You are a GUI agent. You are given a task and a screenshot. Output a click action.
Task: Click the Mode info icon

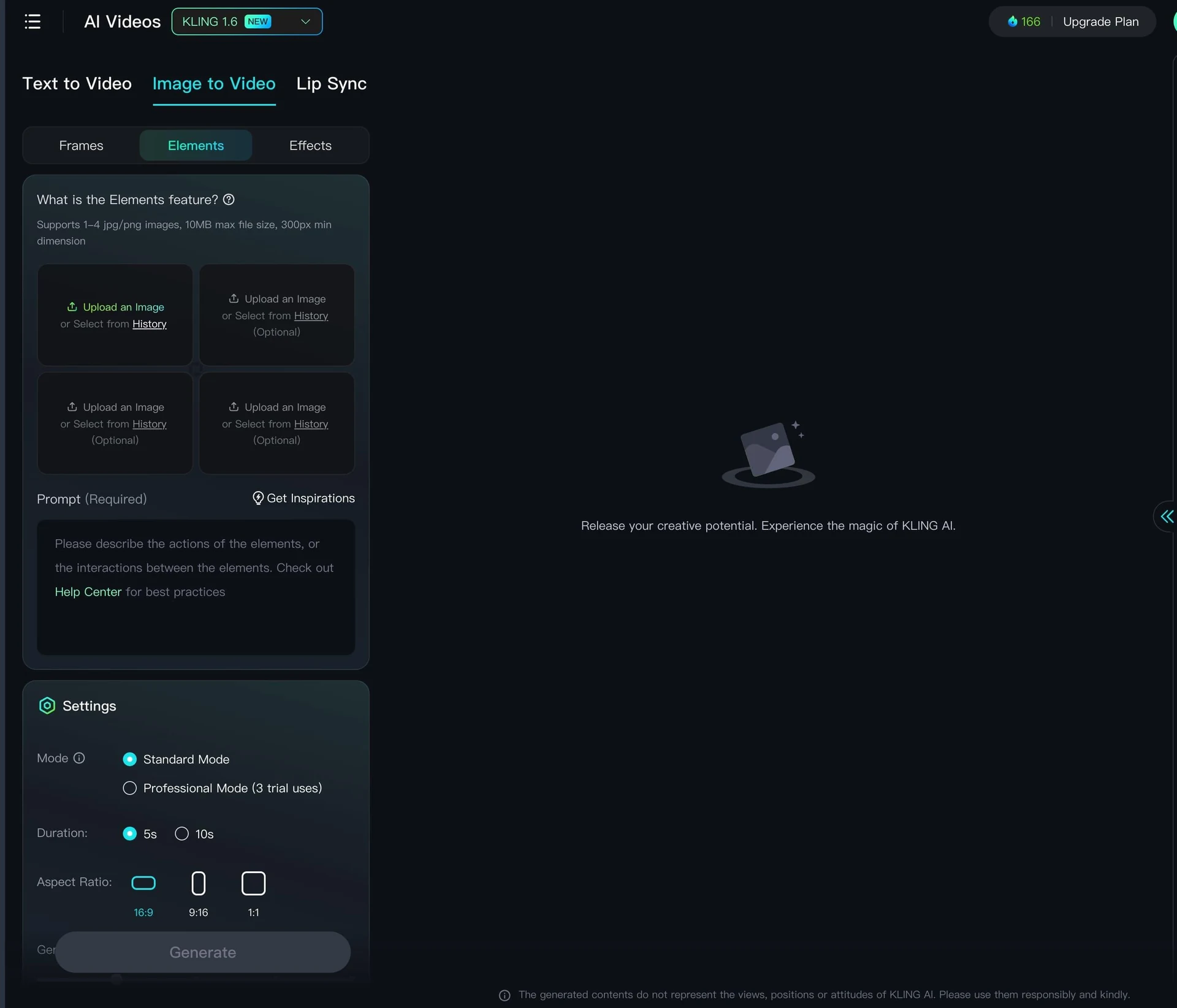coord(79,758)
